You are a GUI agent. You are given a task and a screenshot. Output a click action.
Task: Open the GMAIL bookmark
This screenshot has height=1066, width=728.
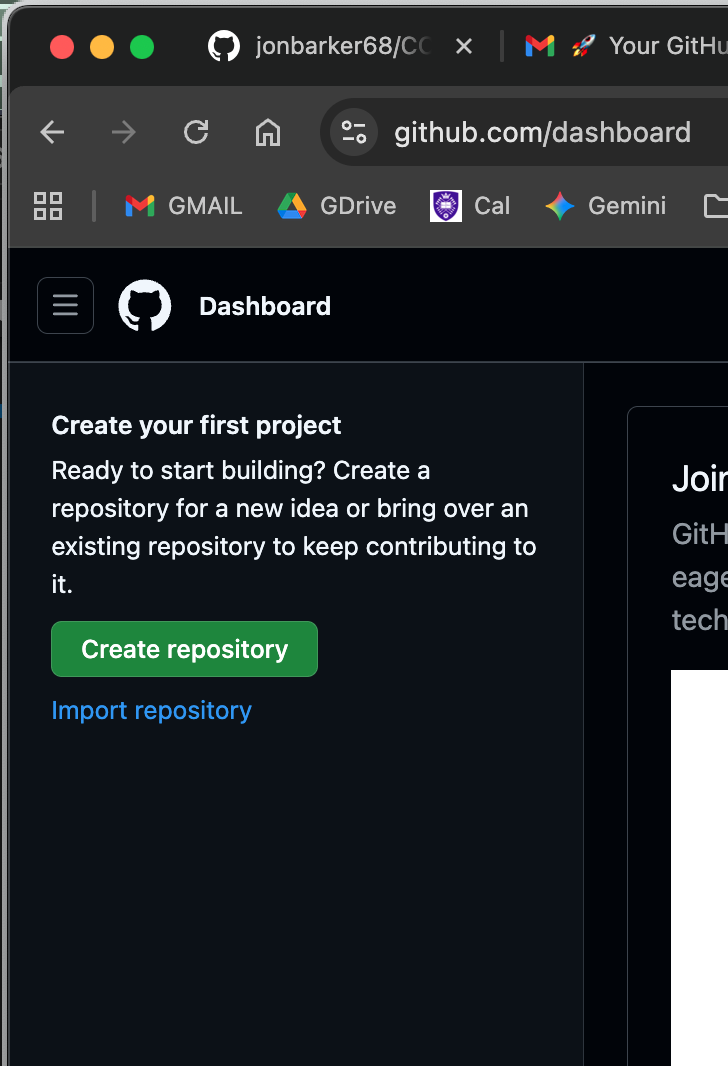[183, 206]
